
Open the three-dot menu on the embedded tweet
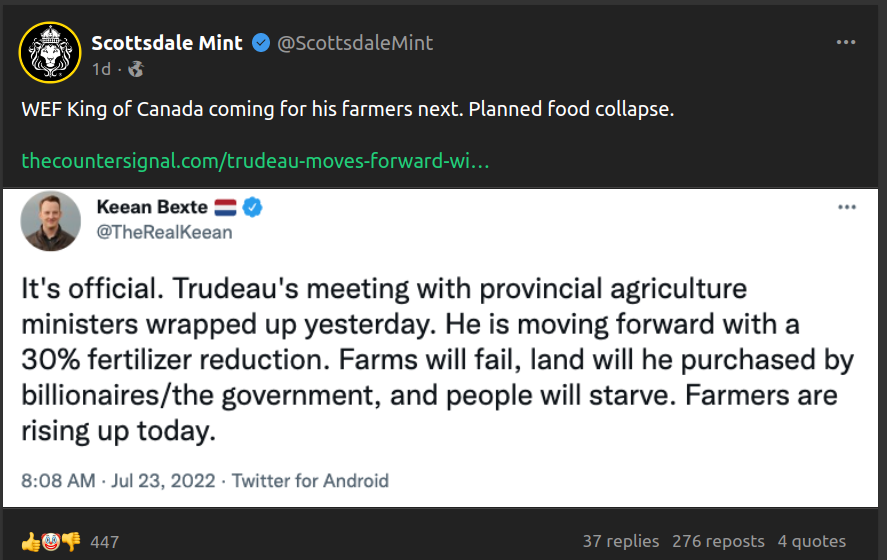[846, 207]
